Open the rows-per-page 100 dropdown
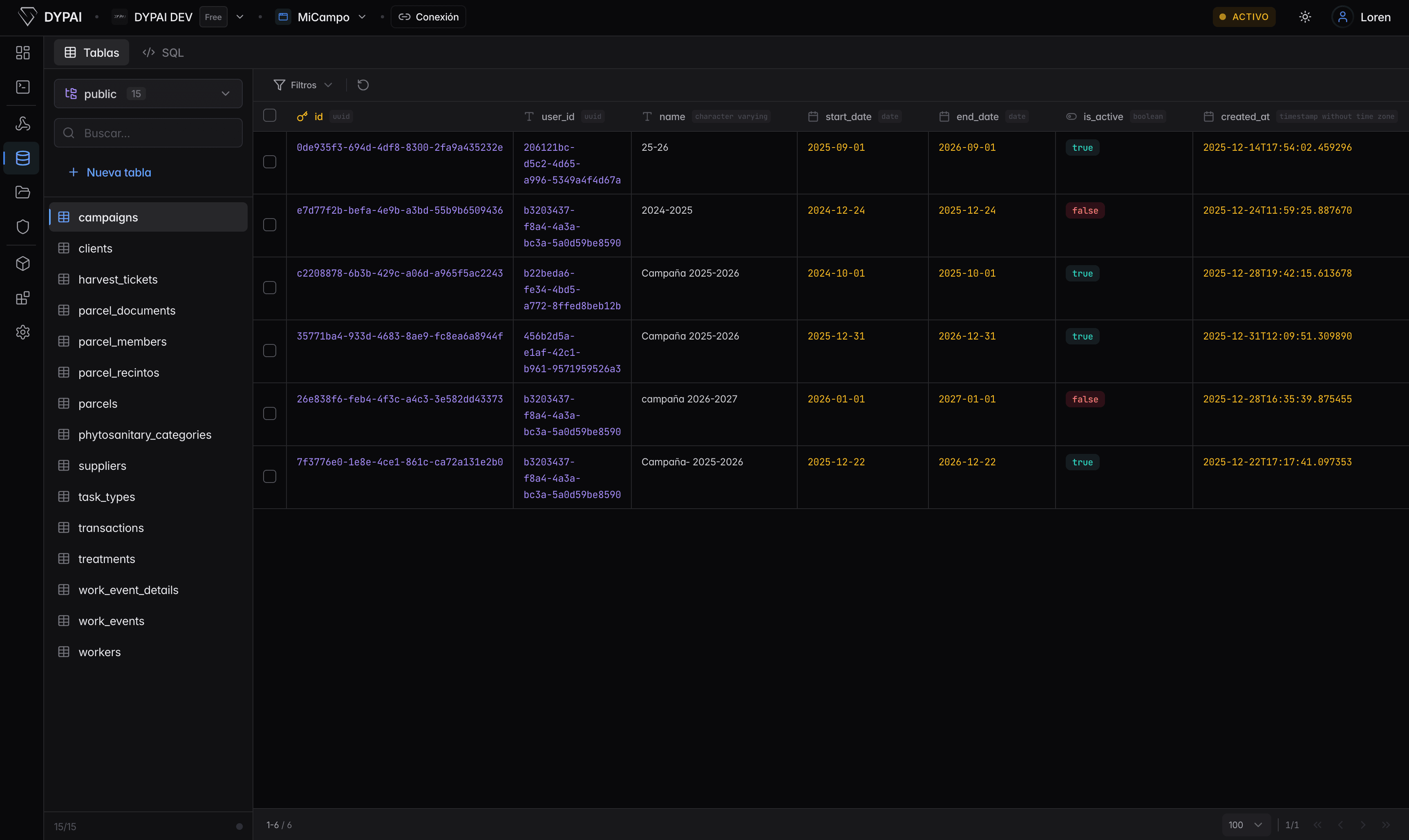Viewport: 1409px width, 840px height. click(1246, 825)
